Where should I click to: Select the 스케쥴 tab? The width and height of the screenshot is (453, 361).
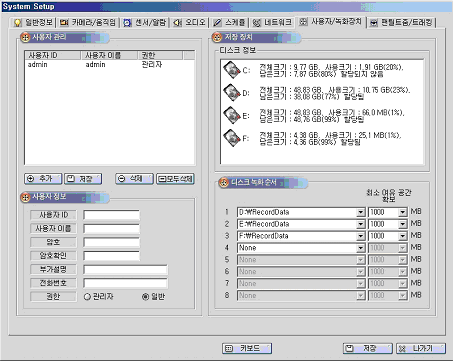tap(229, 23)
